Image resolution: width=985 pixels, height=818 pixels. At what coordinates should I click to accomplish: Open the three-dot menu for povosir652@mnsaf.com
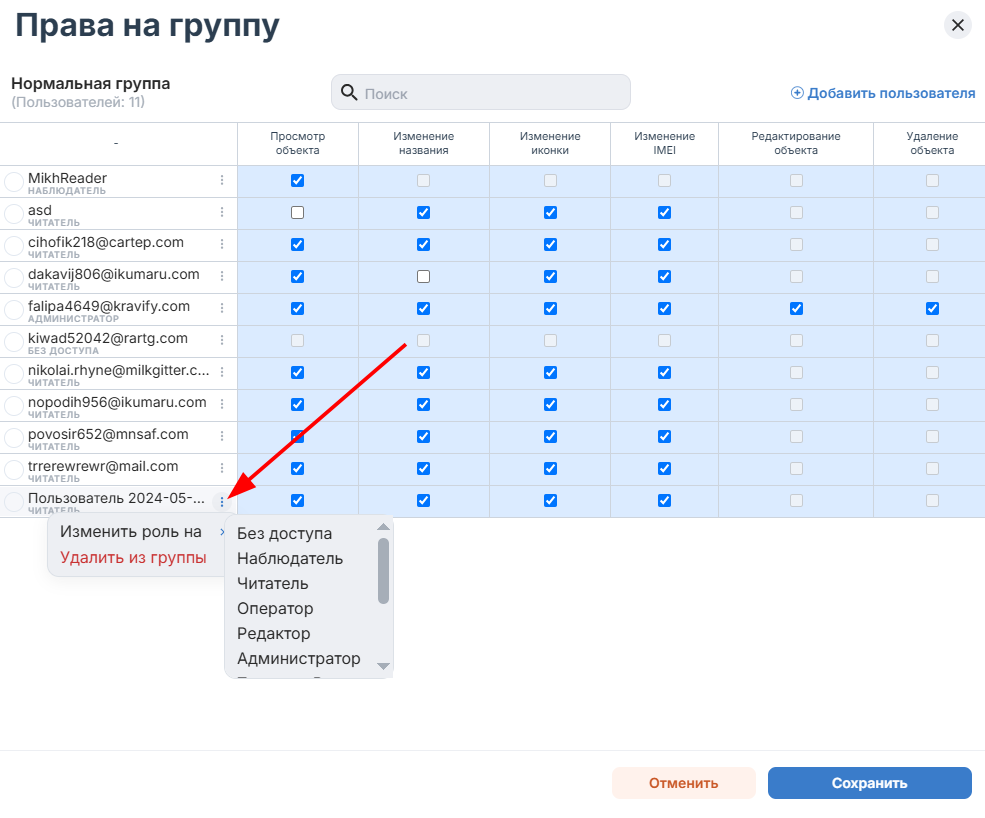pos(222,437)
